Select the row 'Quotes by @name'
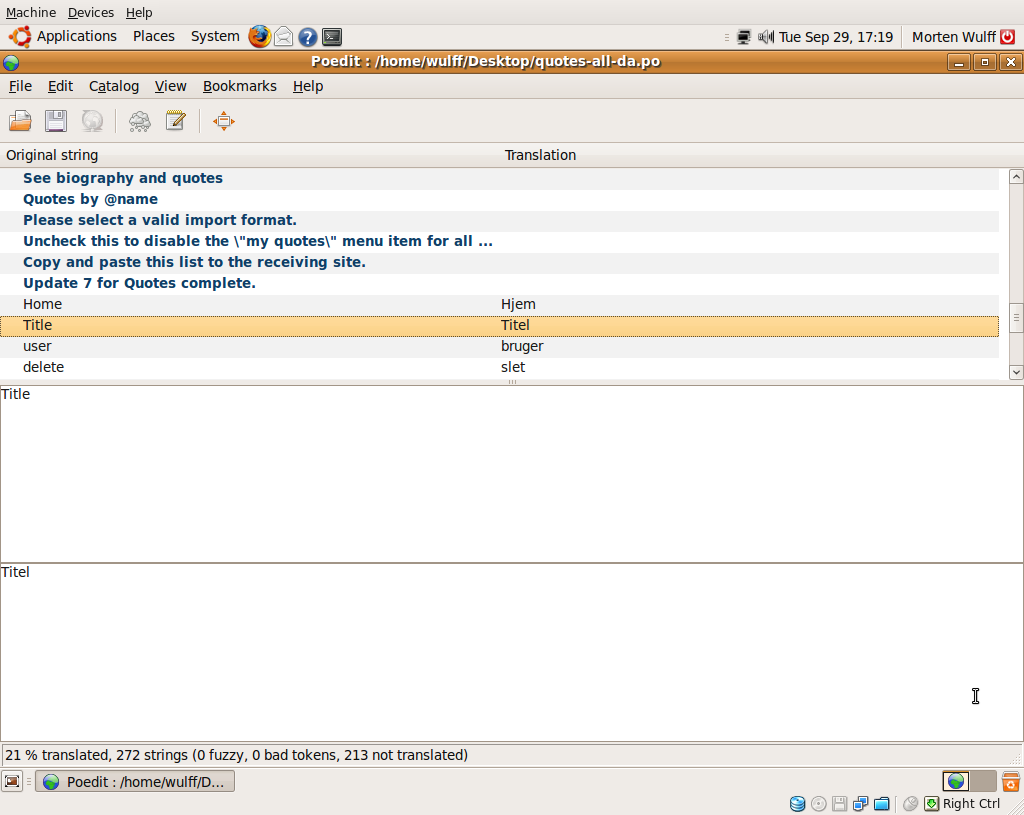The height and width of the screenshot is (815, 1024). [x=500, y=199]
